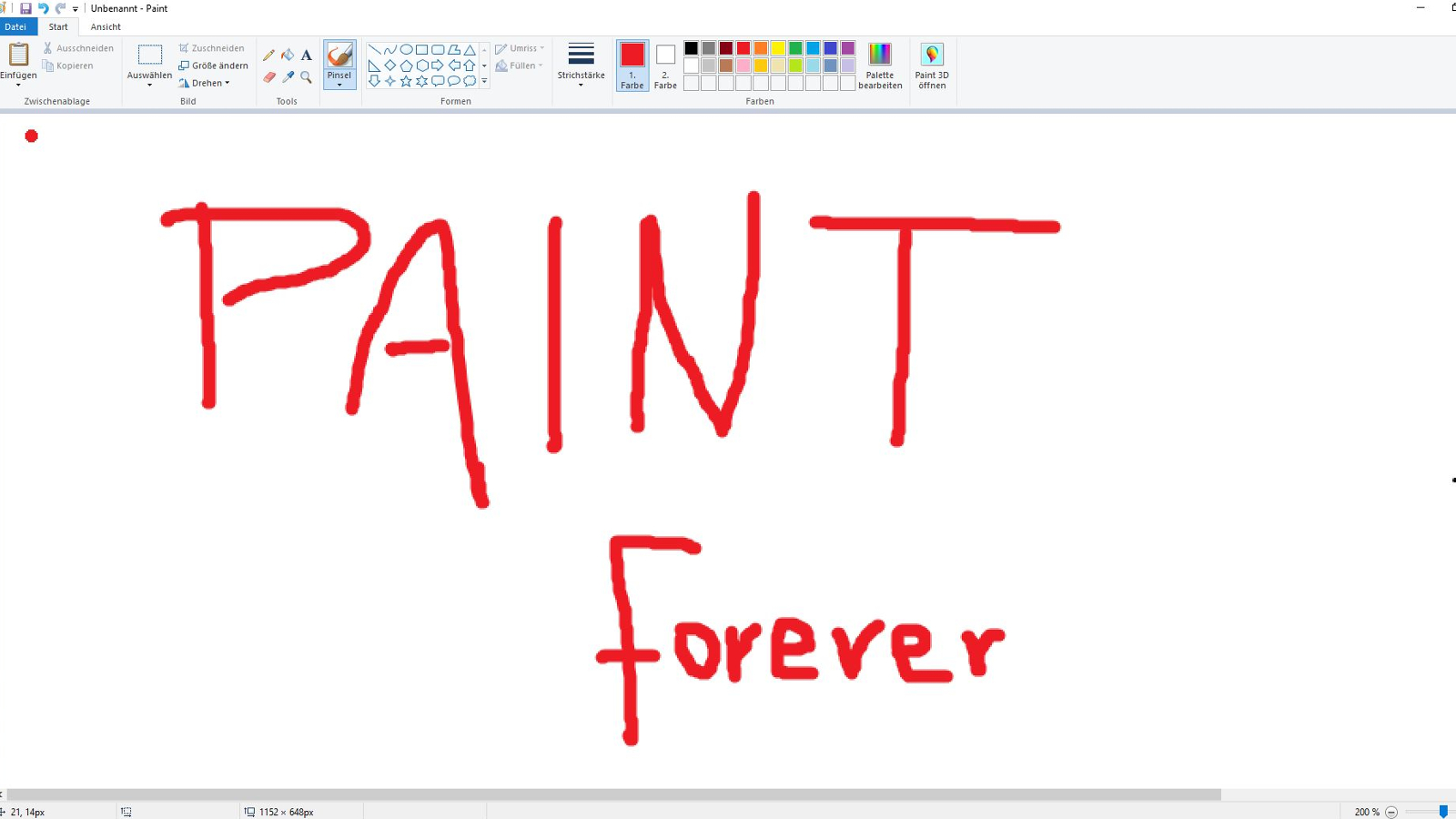Pick the orange color swatch
This screenshot has width=1456, height=819.
761,48
